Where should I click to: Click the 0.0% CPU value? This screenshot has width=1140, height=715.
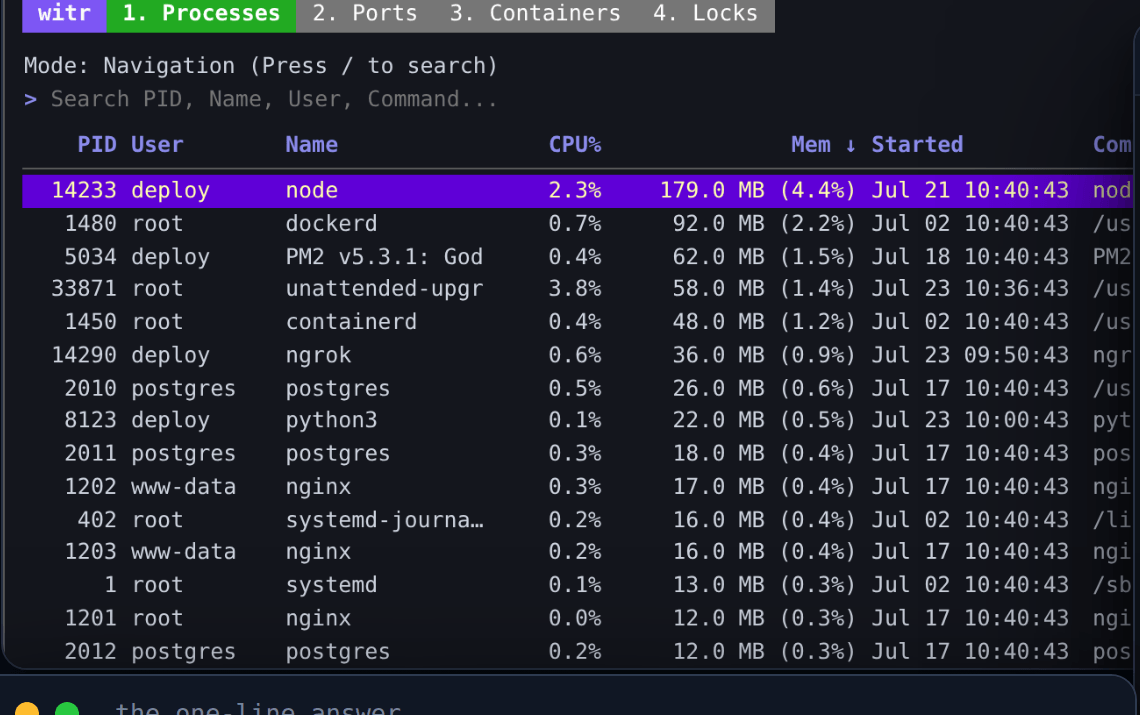(575, 618)
